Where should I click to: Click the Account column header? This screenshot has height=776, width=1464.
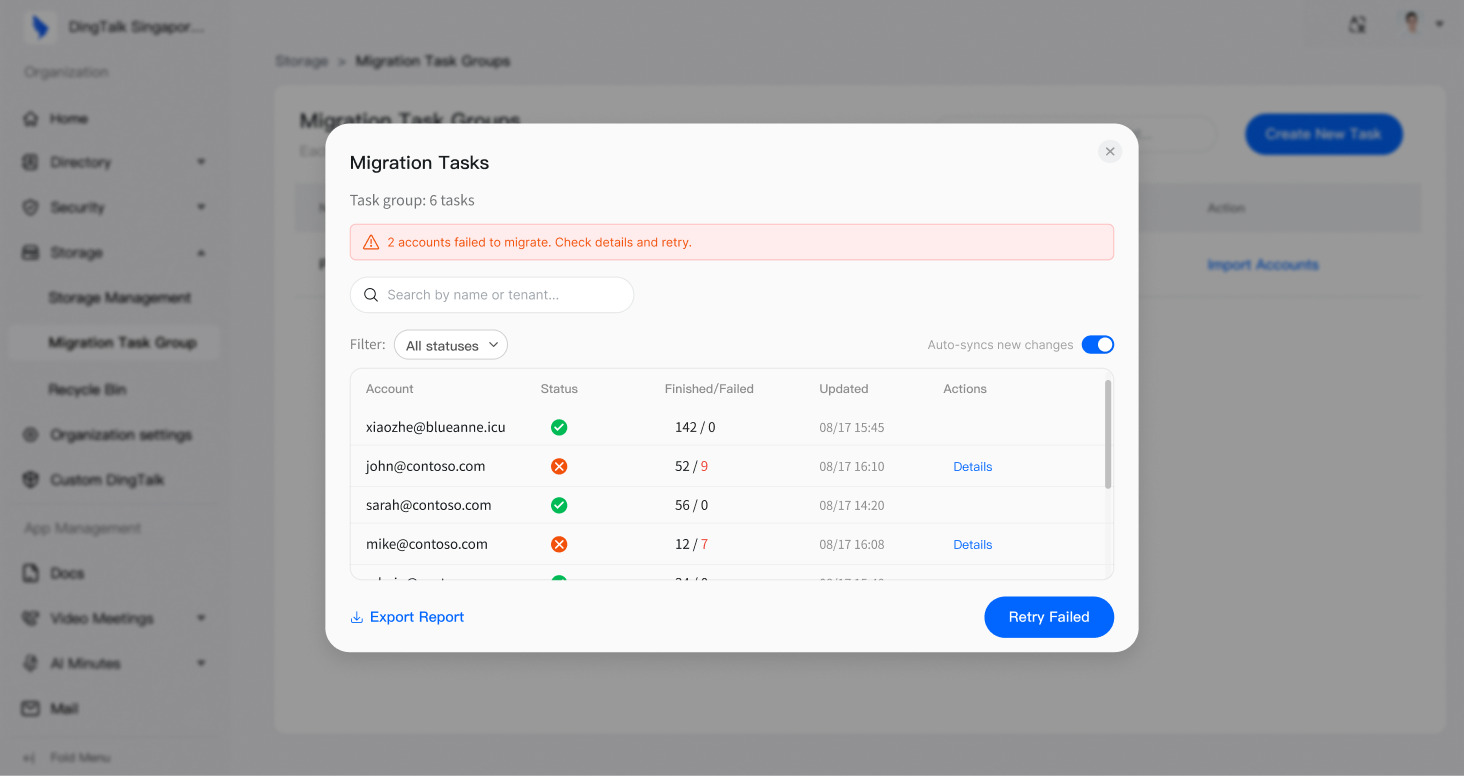[390, 389]
